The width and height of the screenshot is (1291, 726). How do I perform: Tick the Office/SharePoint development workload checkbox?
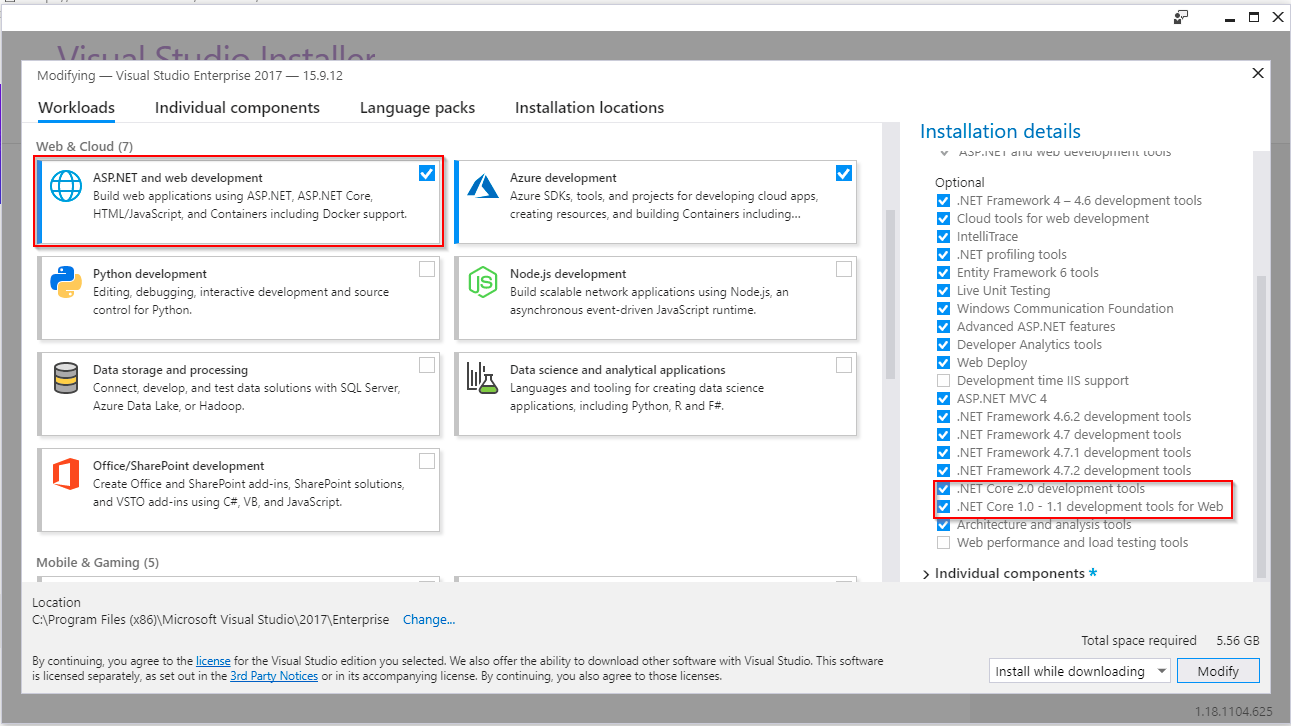click(x=427, y=461)
